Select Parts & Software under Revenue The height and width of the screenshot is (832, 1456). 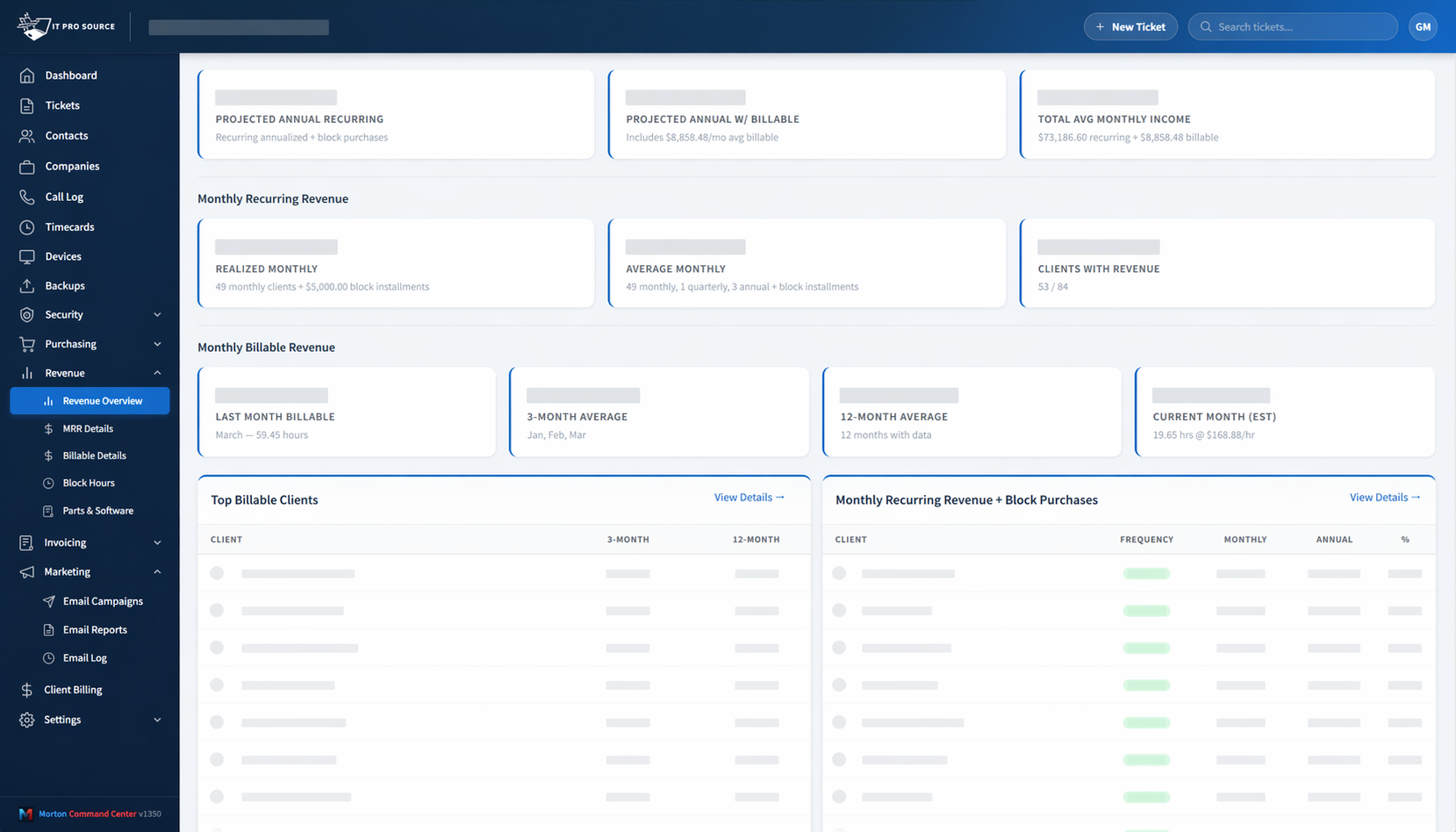point(97,510)
